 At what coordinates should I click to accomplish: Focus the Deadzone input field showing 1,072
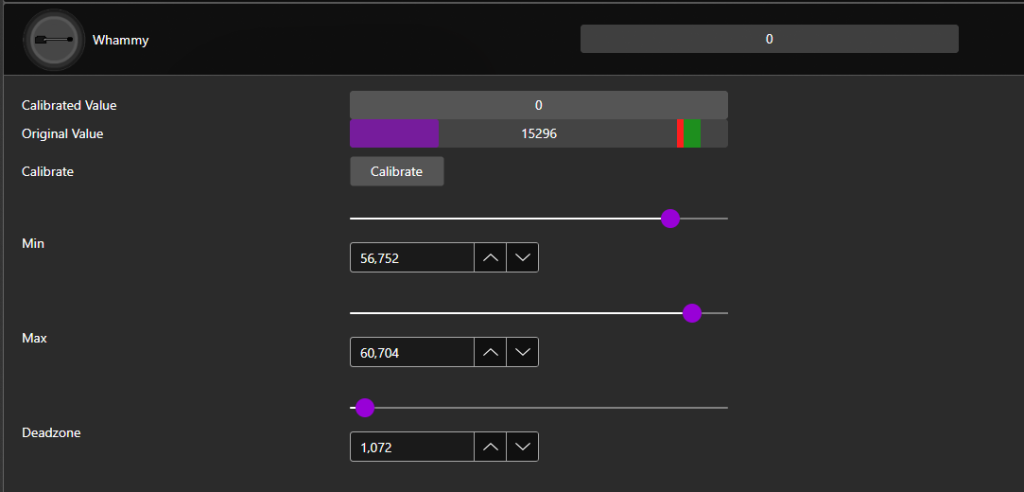[411, 447]
